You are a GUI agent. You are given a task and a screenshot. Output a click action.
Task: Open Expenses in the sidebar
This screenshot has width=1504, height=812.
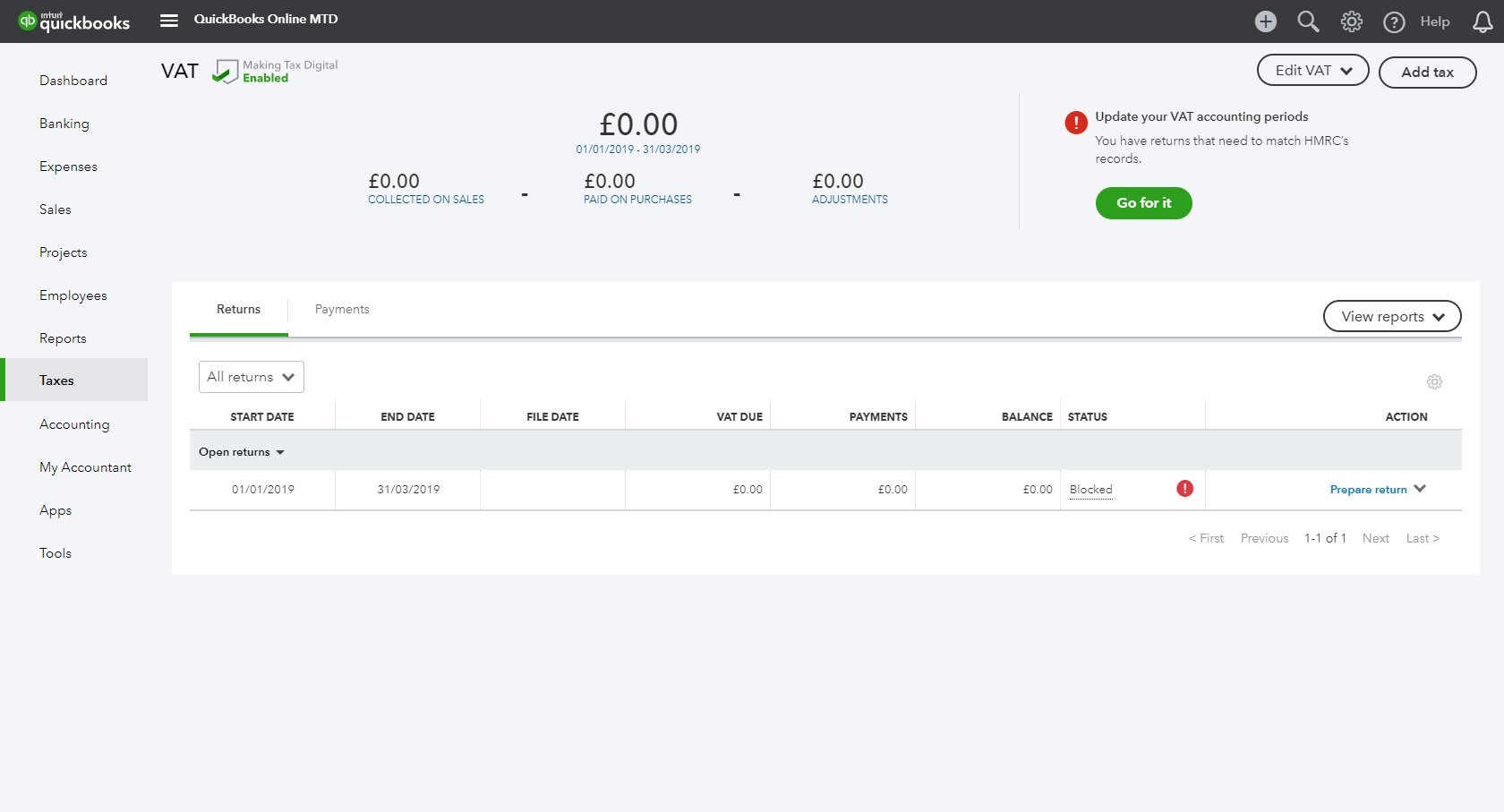[69, 167]
